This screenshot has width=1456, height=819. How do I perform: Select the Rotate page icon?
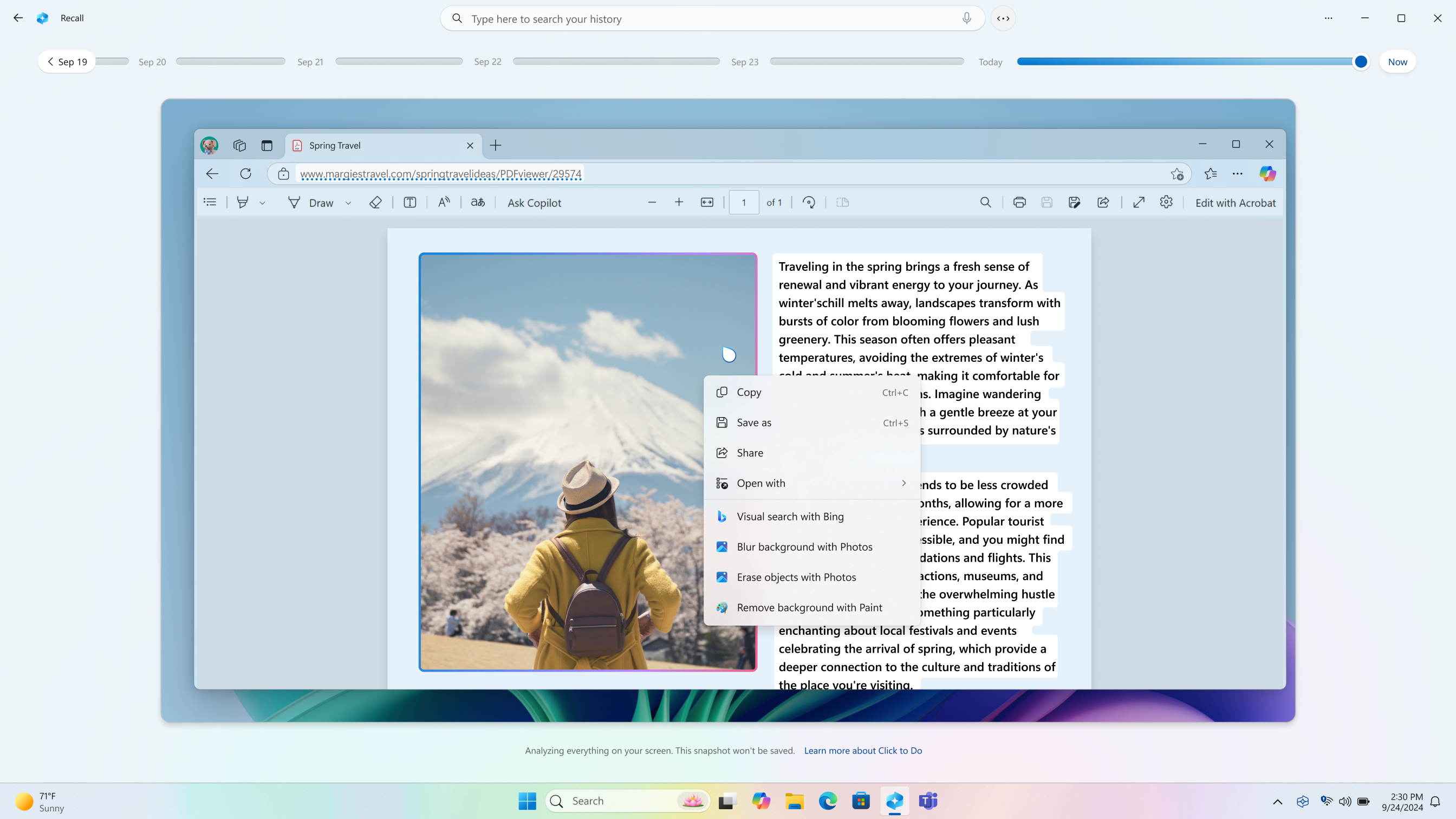click(810, 202)
